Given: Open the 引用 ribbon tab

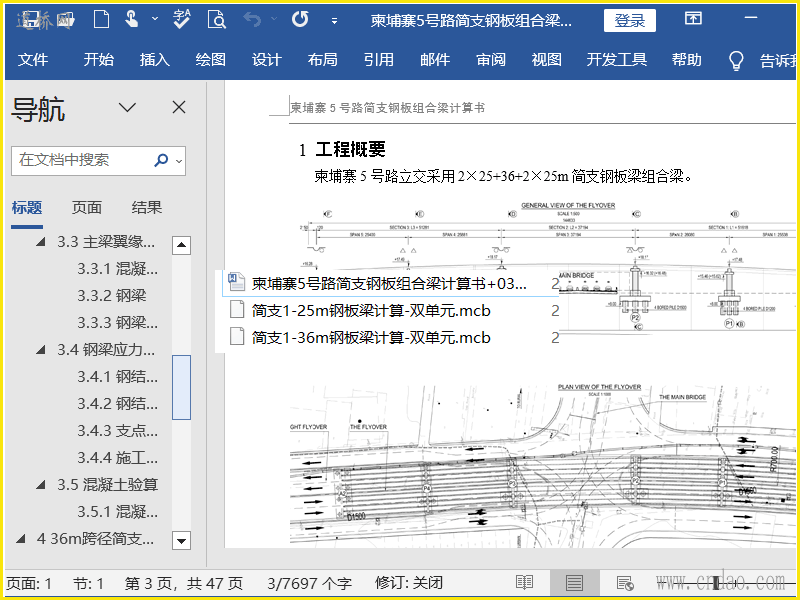Looking at the screenshot, I should (379, 60).
